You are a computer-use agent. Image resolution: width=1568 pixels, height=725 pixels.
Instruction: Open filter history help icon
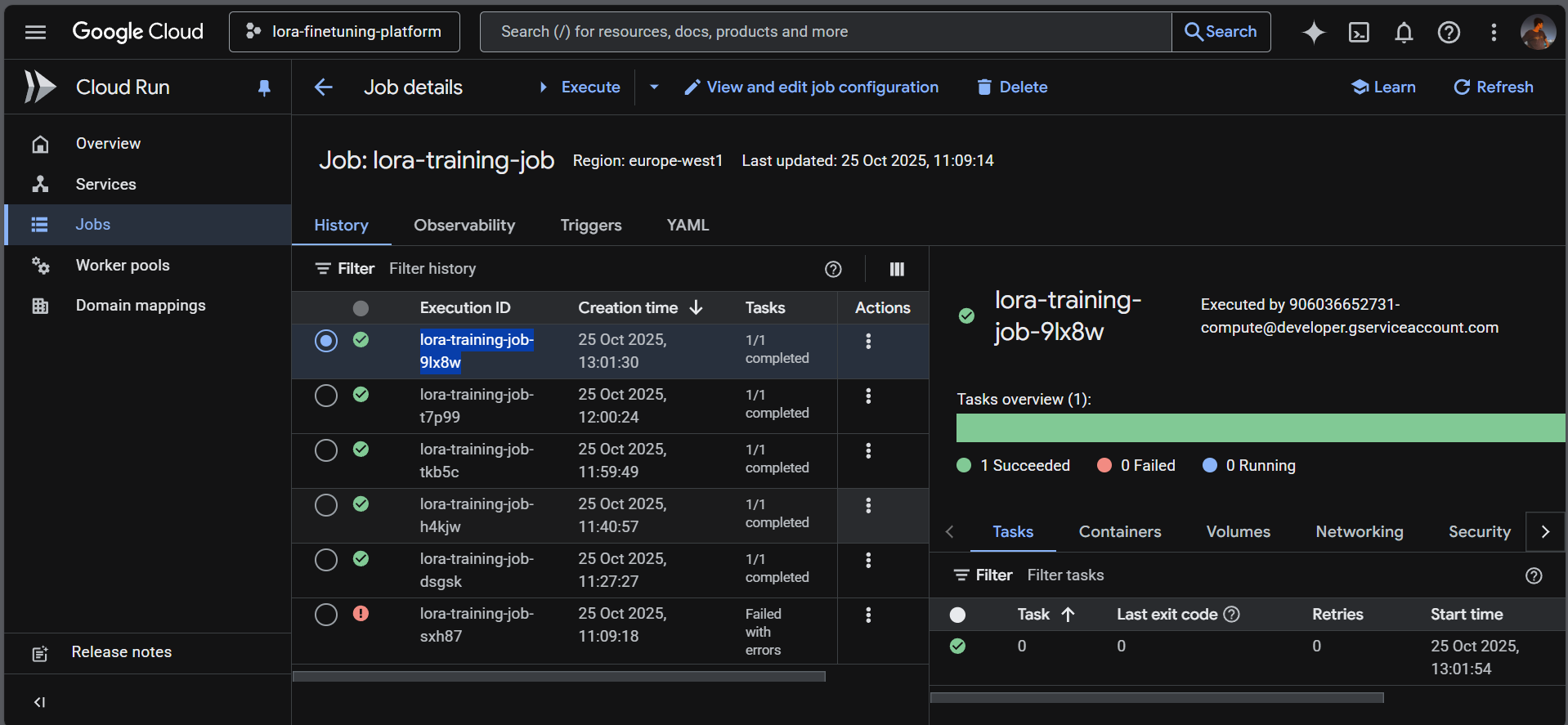tap(833, 269)
